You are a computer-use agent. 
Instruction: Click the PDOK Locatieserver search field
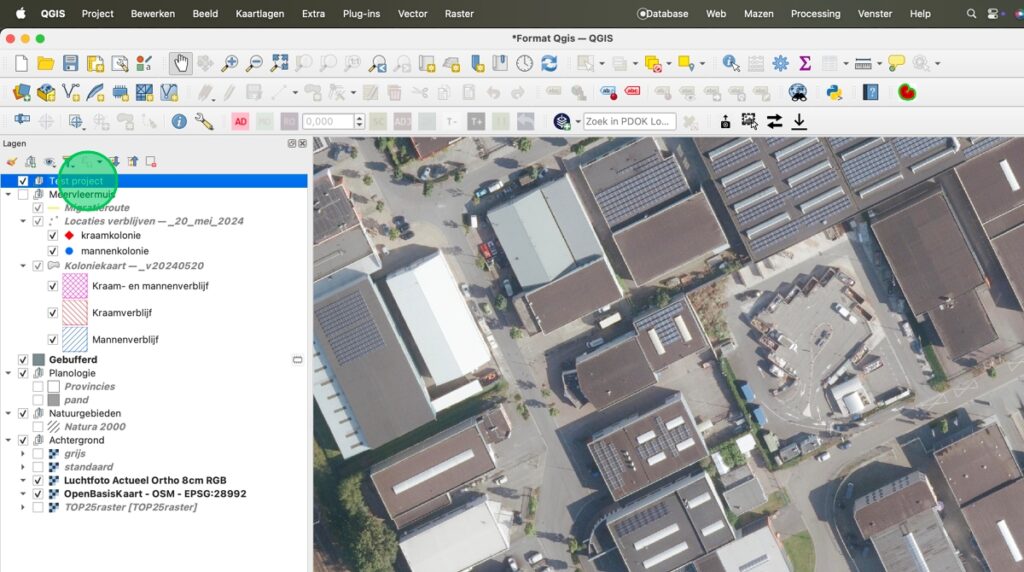(630, 121)
